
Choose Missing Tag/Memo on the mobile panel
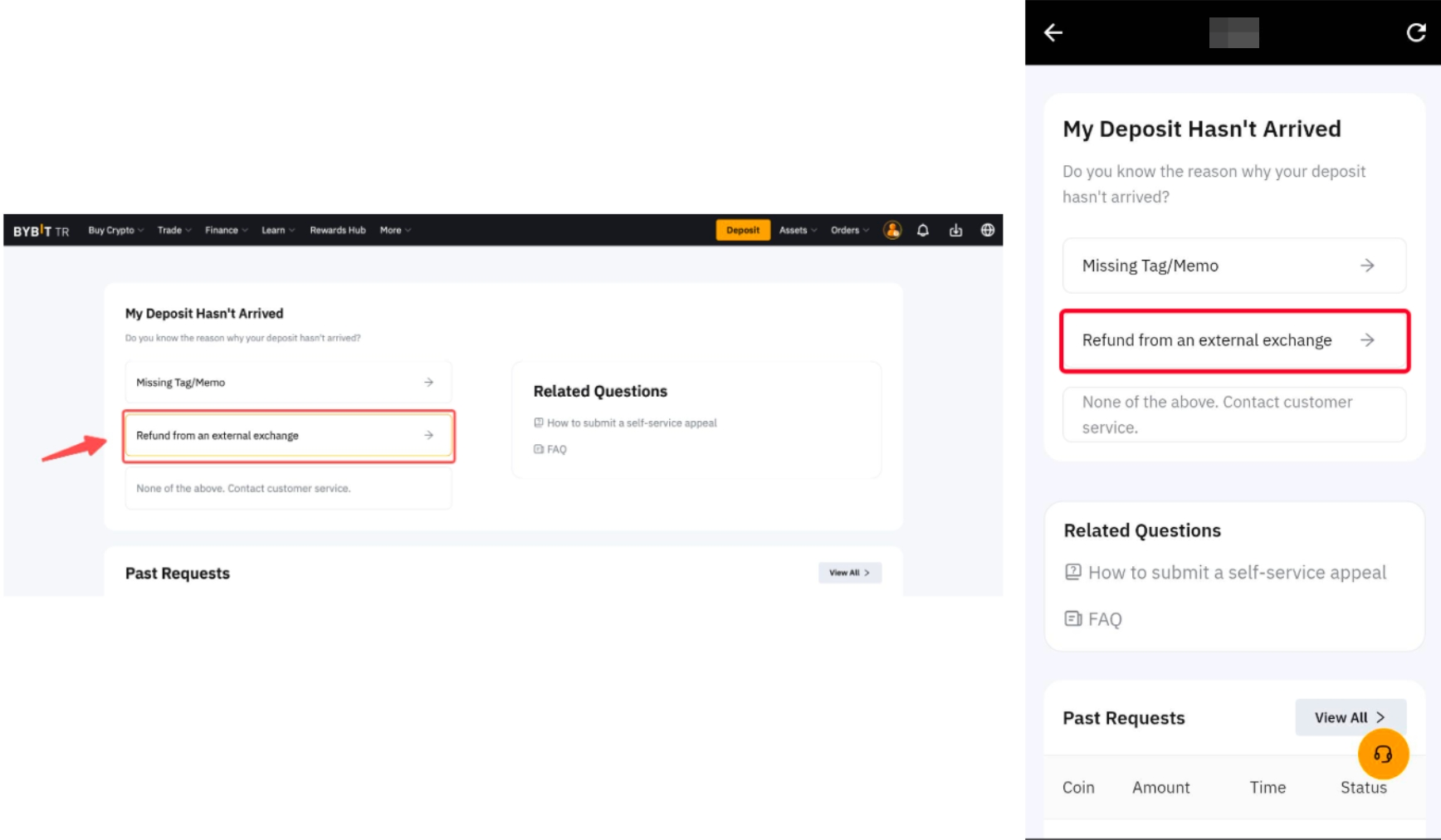1233,266
